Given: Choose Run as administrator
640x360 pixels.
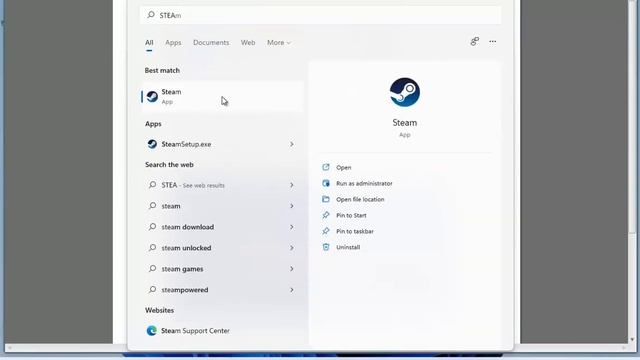Looking at the screenshot, I should 364,183.
